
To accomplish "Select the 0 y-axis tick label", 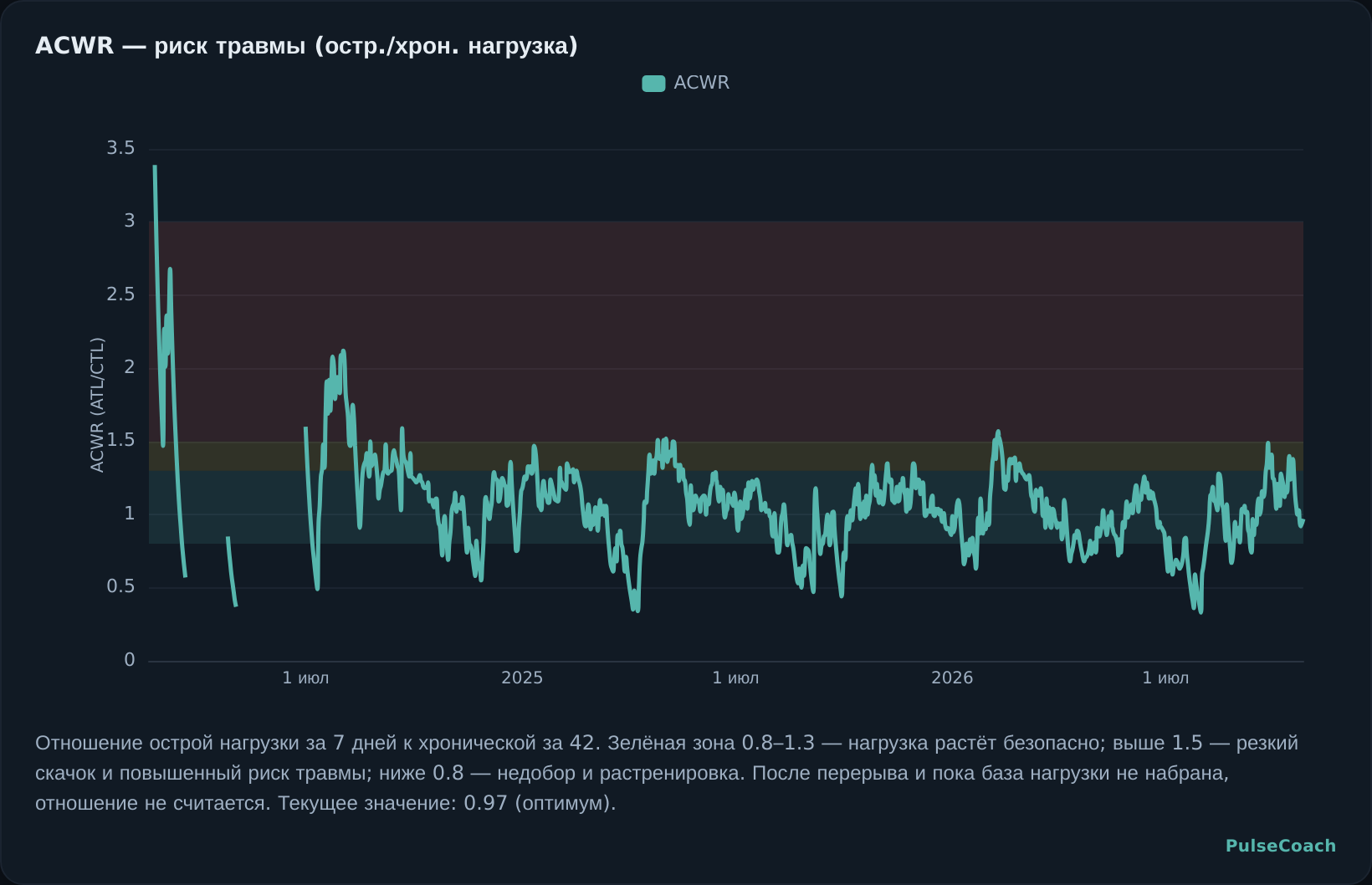I will 130,660.
